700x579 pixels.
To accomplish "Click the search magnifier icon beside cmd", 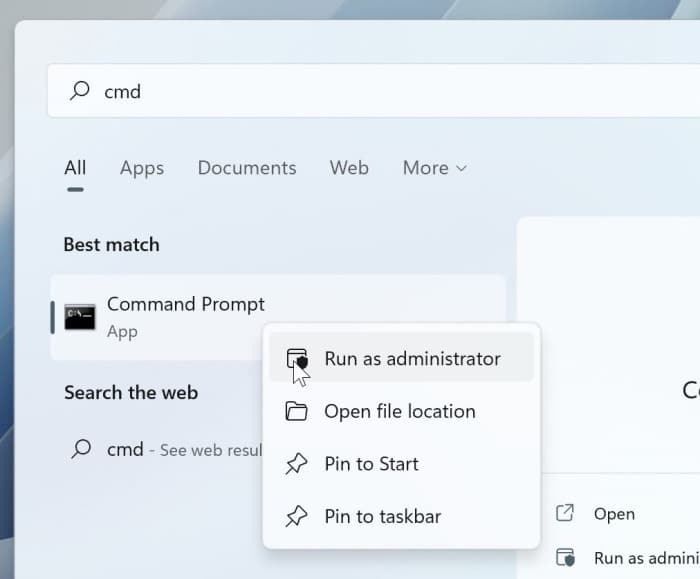I will point(79,91).
